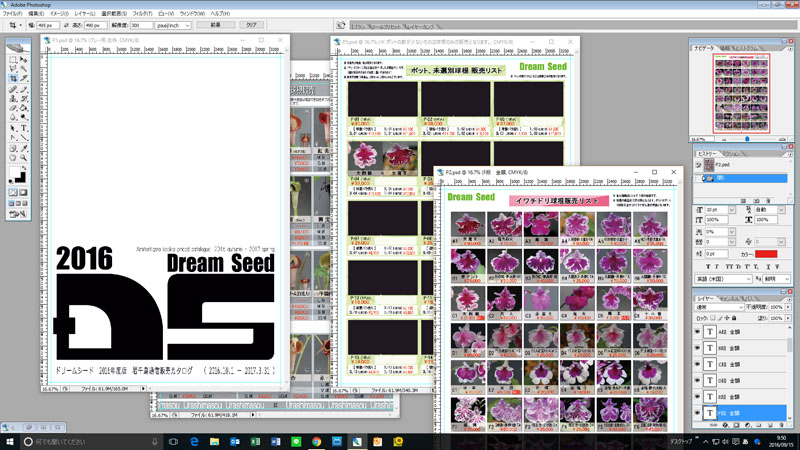800x450 pixels.
Task: Select the 開く history state
Action: pyautogui.click(x=743, y=178)
